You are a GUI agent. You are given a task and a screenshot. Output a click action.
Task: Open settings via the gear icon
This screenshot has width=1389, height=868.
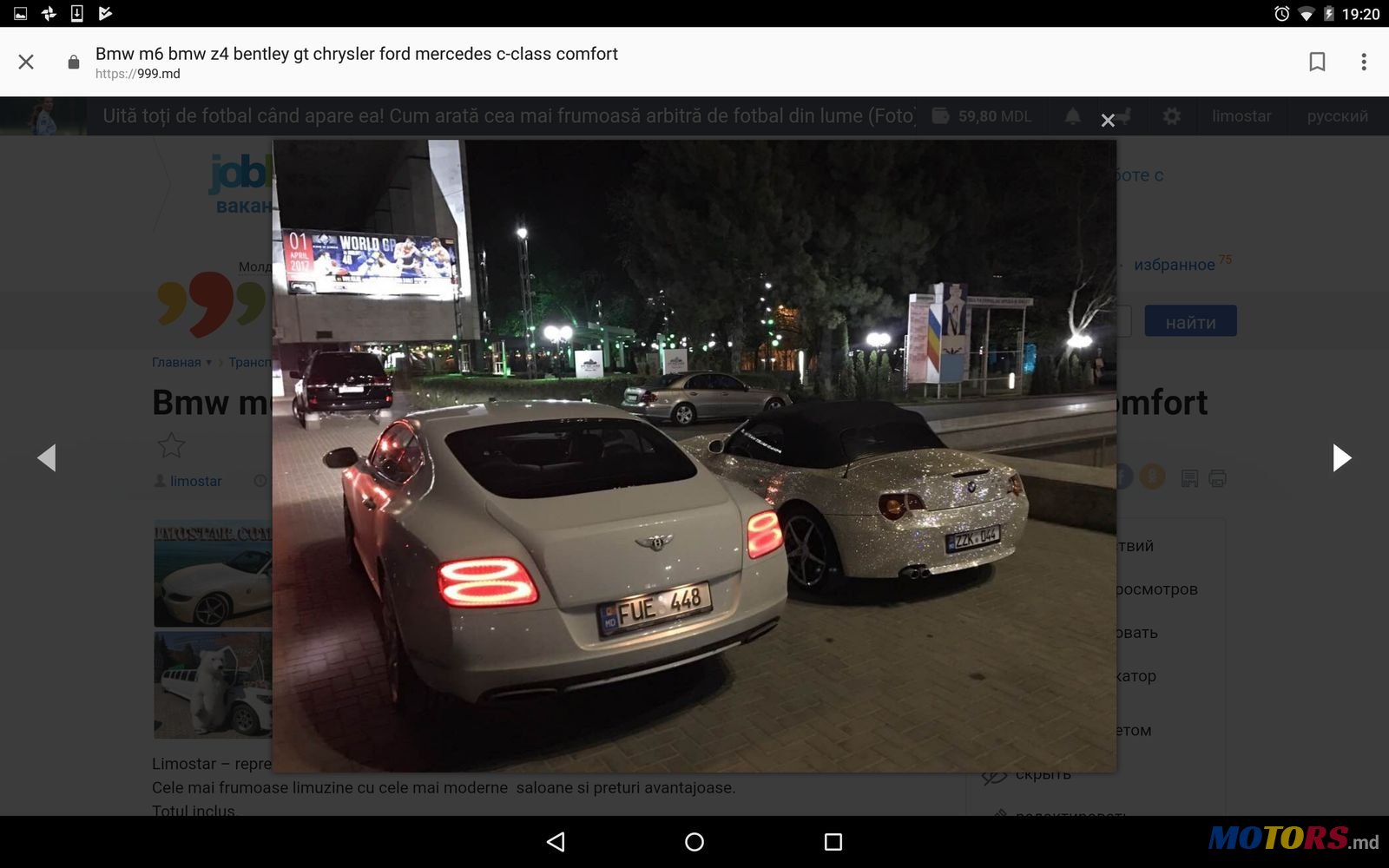[1171, 116]
